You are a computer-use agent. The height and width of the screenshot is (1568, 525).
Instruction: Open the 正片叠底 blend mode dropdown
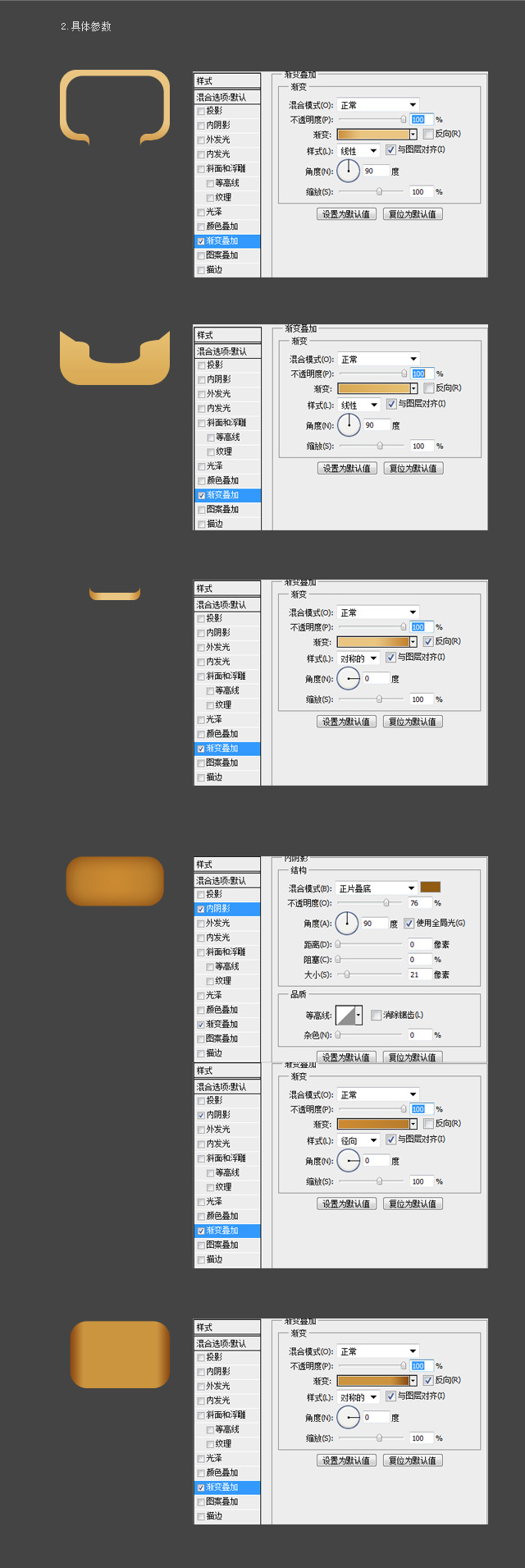[x=377, y=888]
